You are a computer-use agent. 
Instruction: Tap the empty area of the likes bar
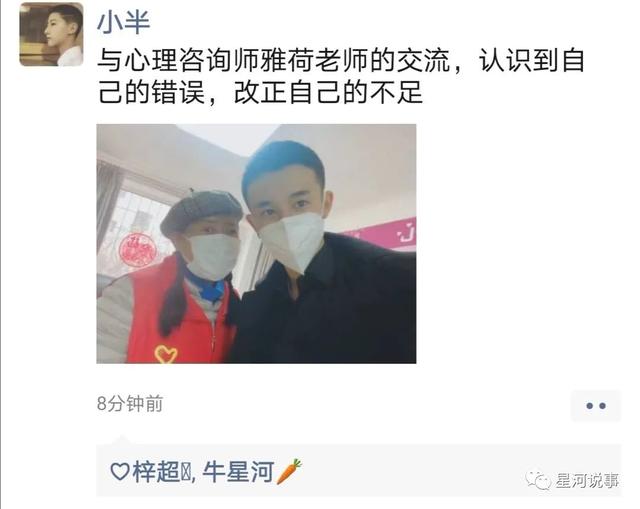pyautogui.click(x=408, y=469)
